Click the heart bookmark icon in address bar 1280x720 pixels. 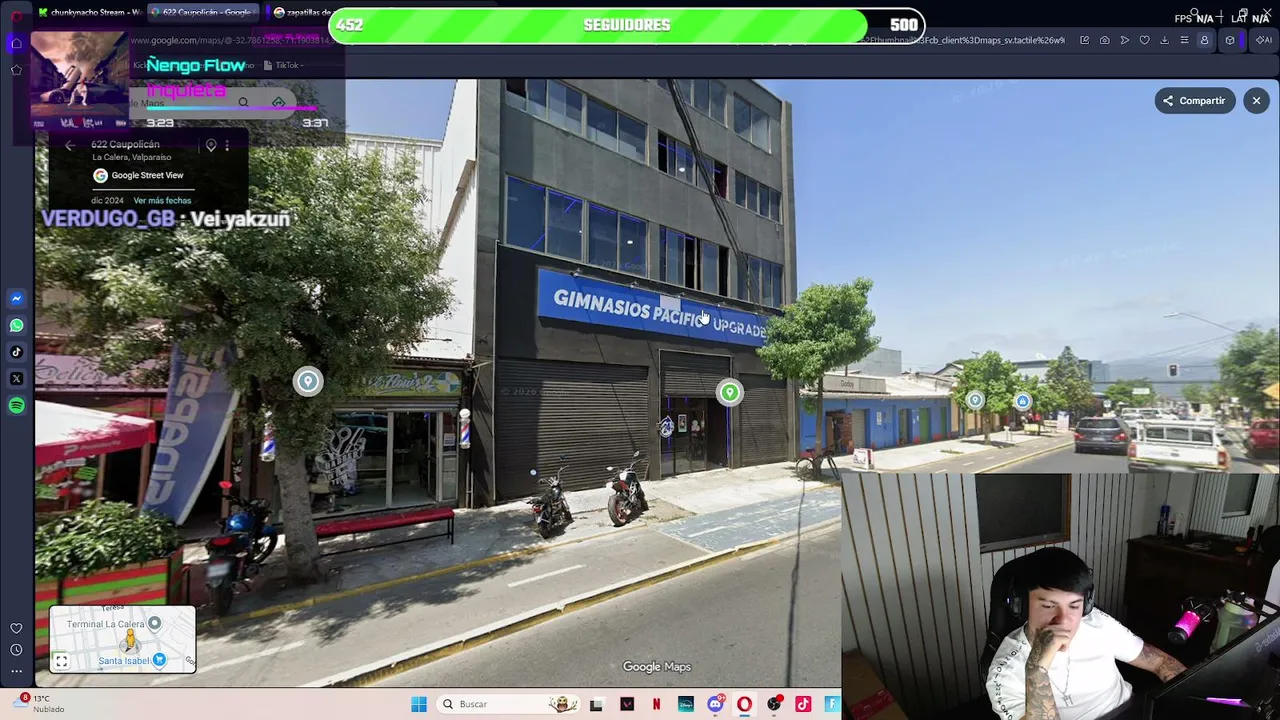(1144, 41)
